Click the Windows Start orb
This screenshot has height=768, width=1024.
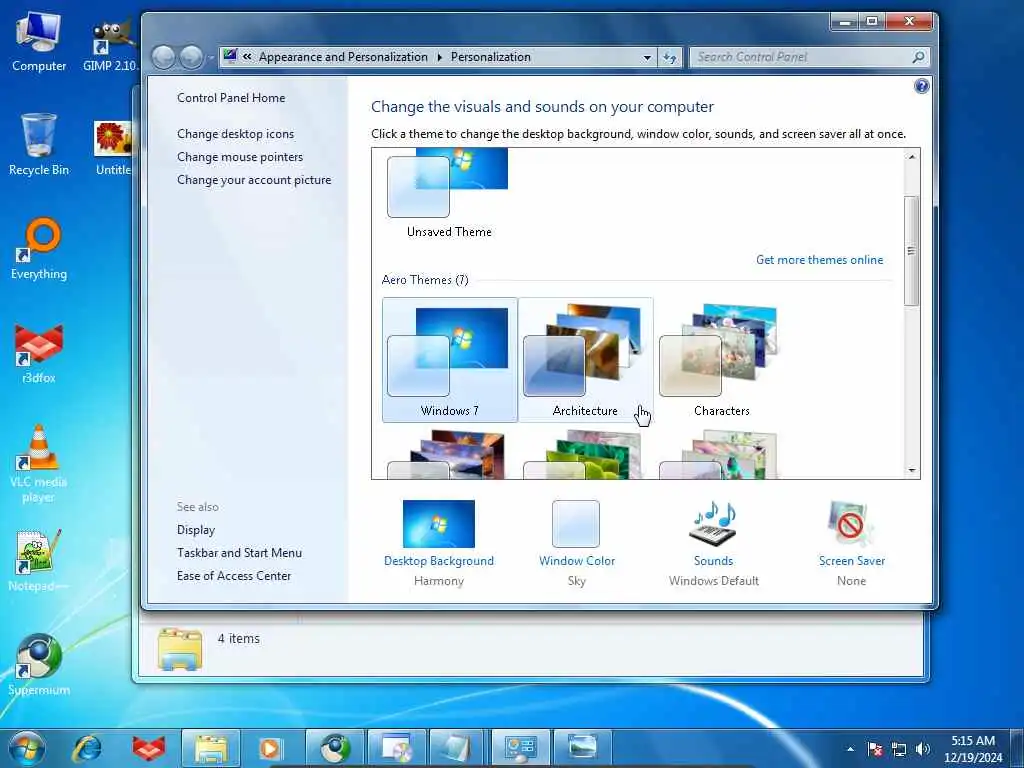click(x=27, y=748)
